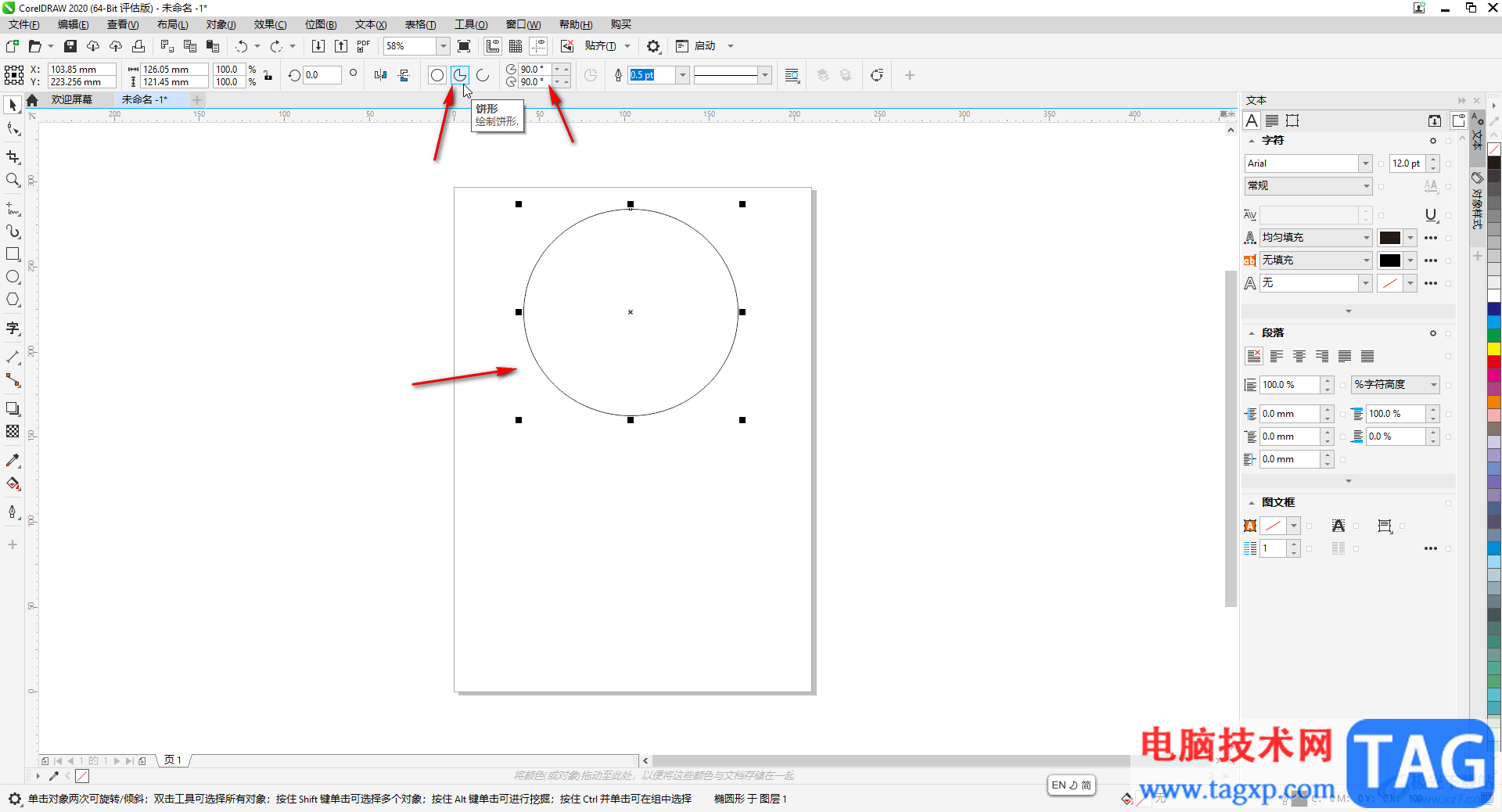Mirror the ellipse horizontally

[380, 75]
